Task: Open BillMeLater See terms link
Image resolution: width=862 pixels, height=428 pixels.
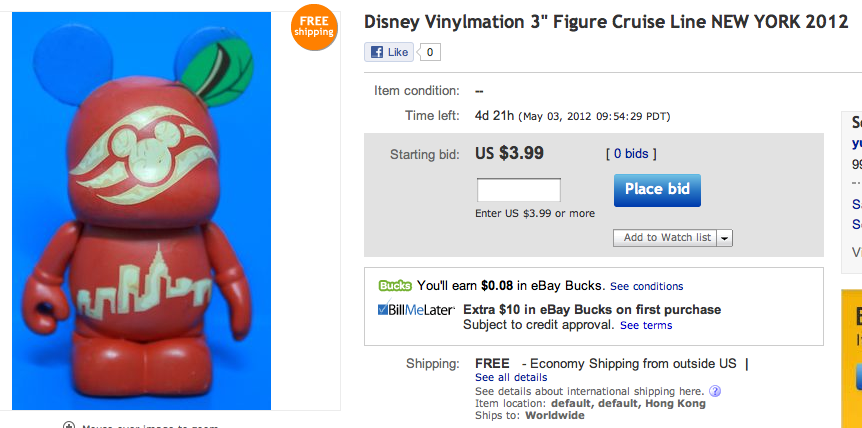Action: click(x=646, y=325)
